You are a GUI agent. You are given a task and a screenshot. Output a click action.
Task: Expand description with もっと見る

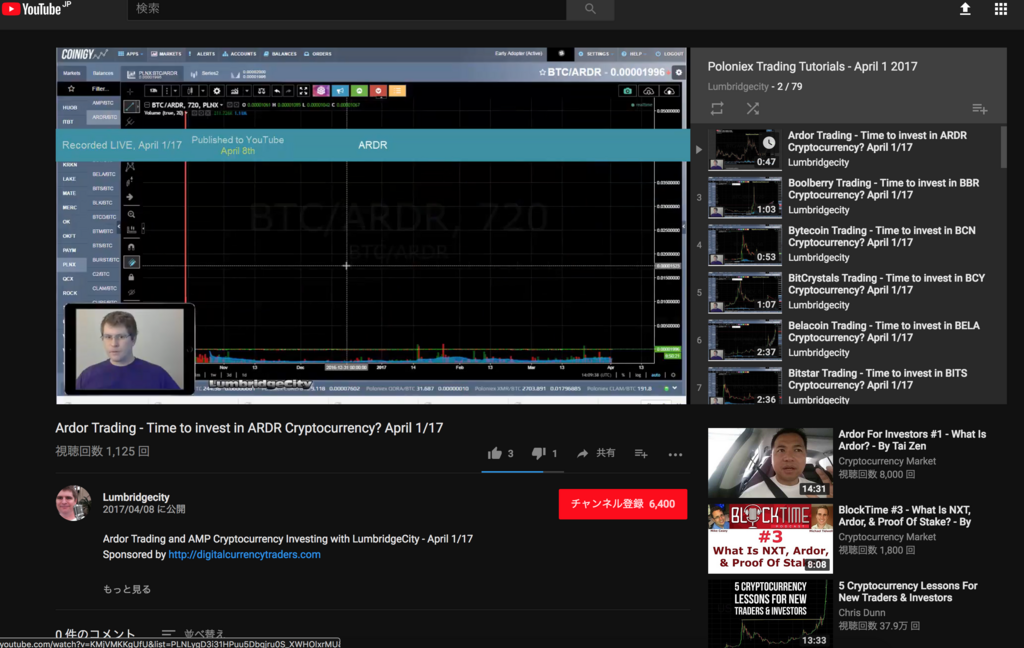pos(127,589)
